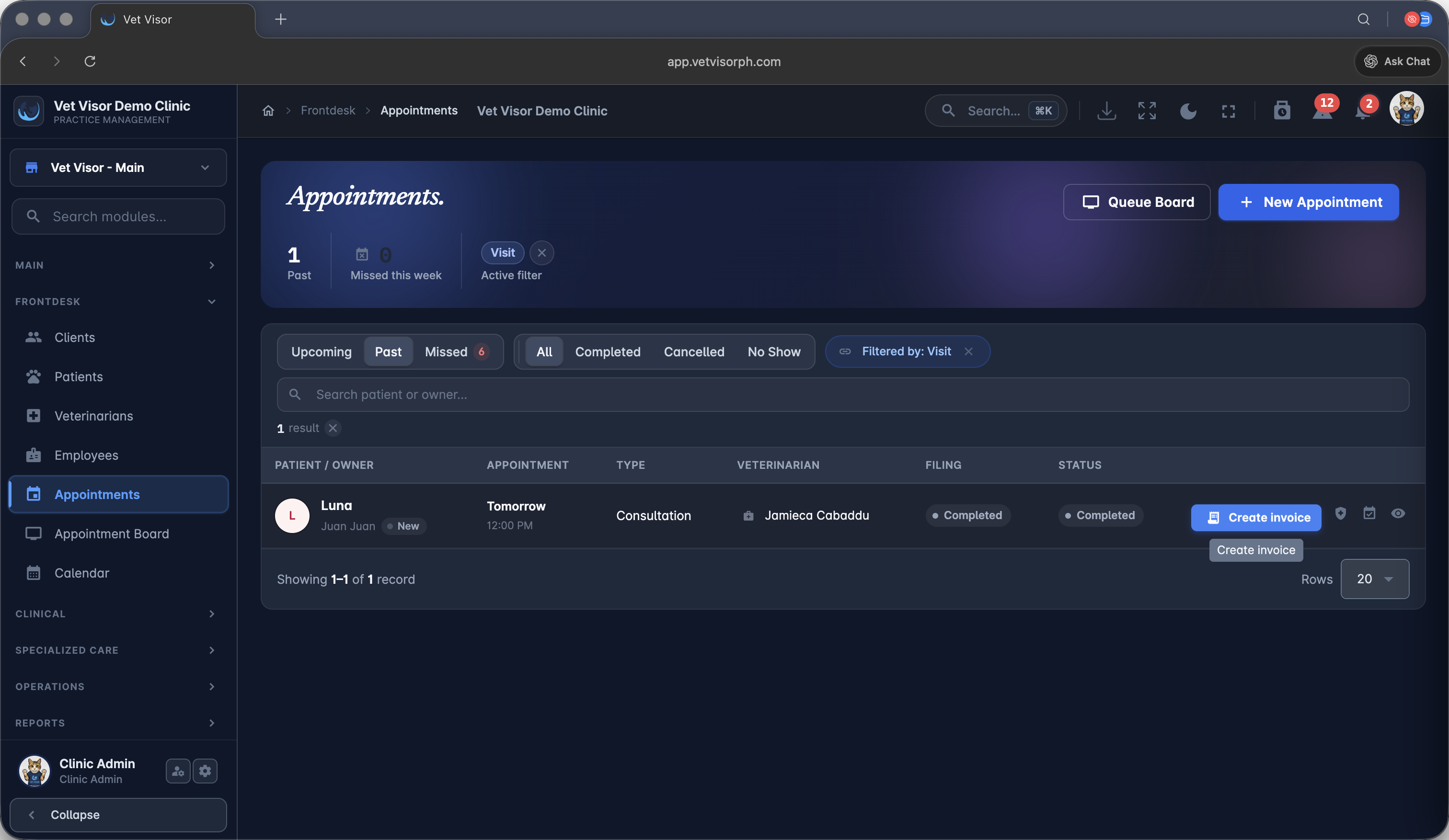
Task: Expand the REPORTS sidebar section
Action: pyautogui.click(x=115, y=723)
